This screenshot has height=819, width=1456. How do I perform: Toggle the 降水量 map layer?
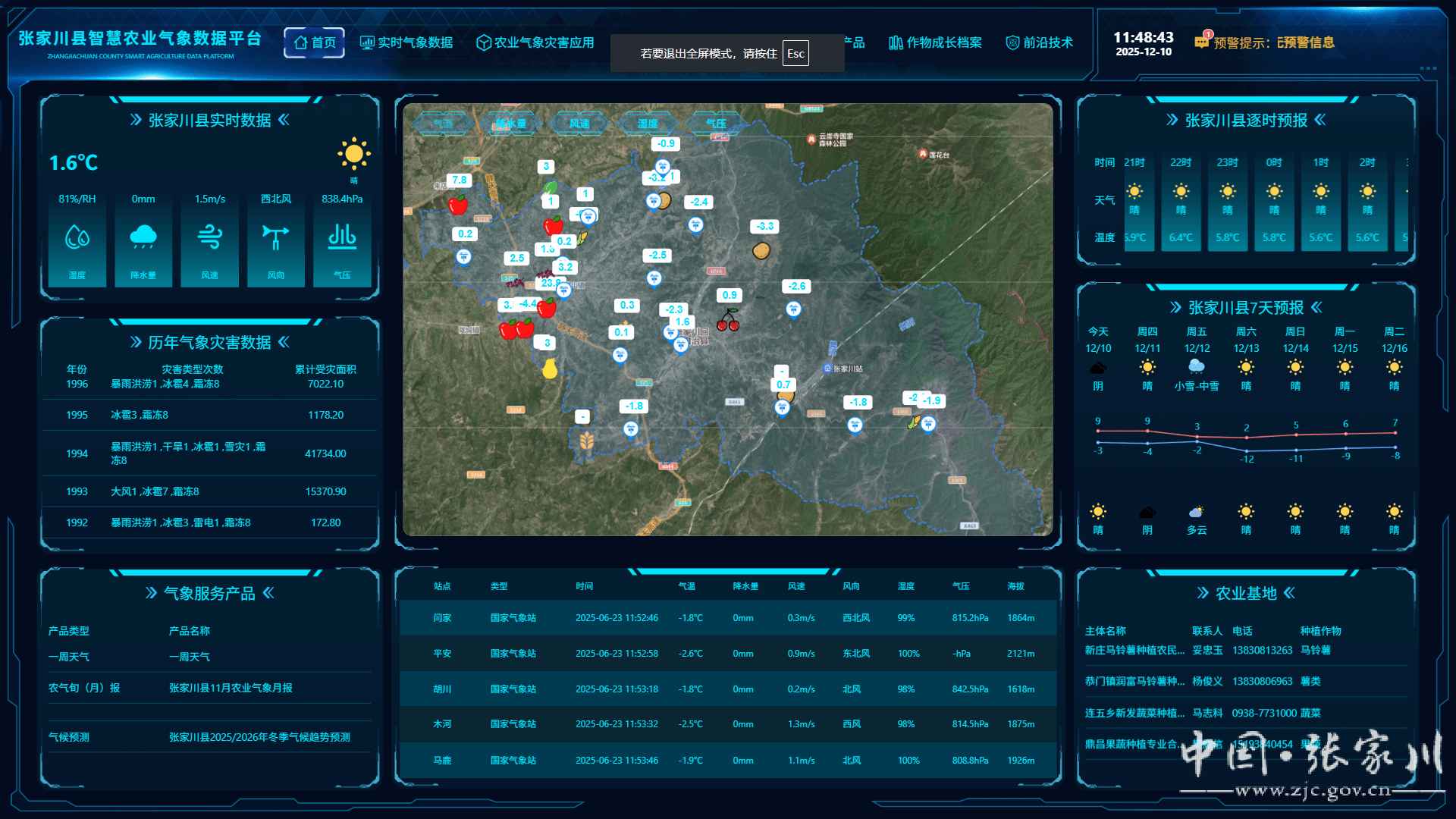pos(511,124)
